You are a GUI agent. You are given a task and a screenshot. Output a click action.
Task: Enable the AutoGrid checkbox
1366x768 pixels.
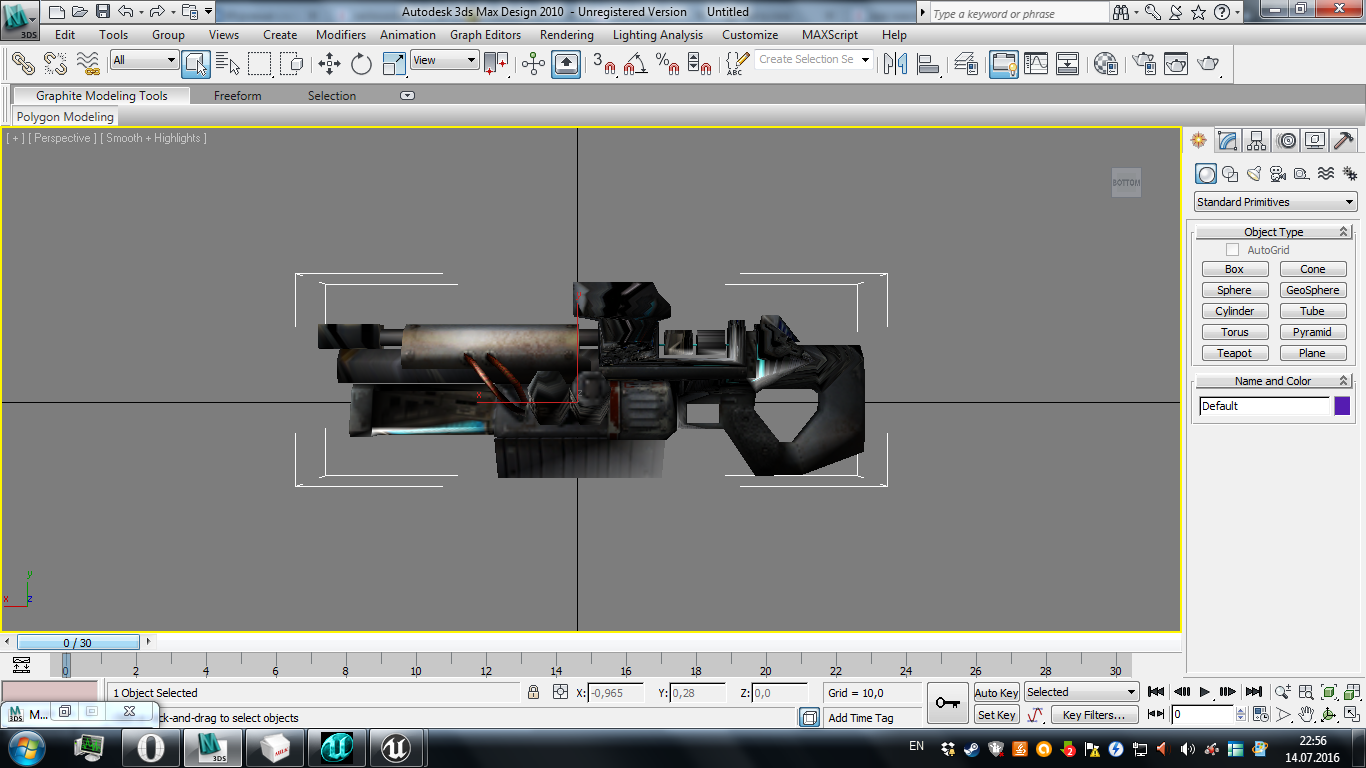(x=1233, y=250)
